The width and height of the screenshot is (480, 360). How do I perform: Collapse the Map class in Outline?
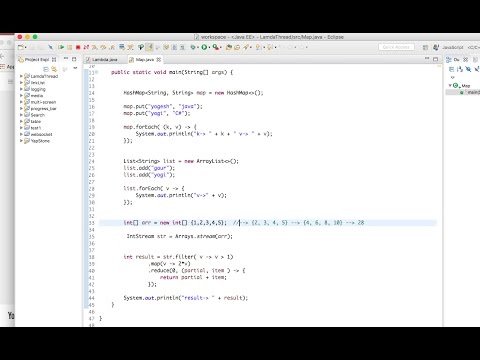[x=450, y=85]
